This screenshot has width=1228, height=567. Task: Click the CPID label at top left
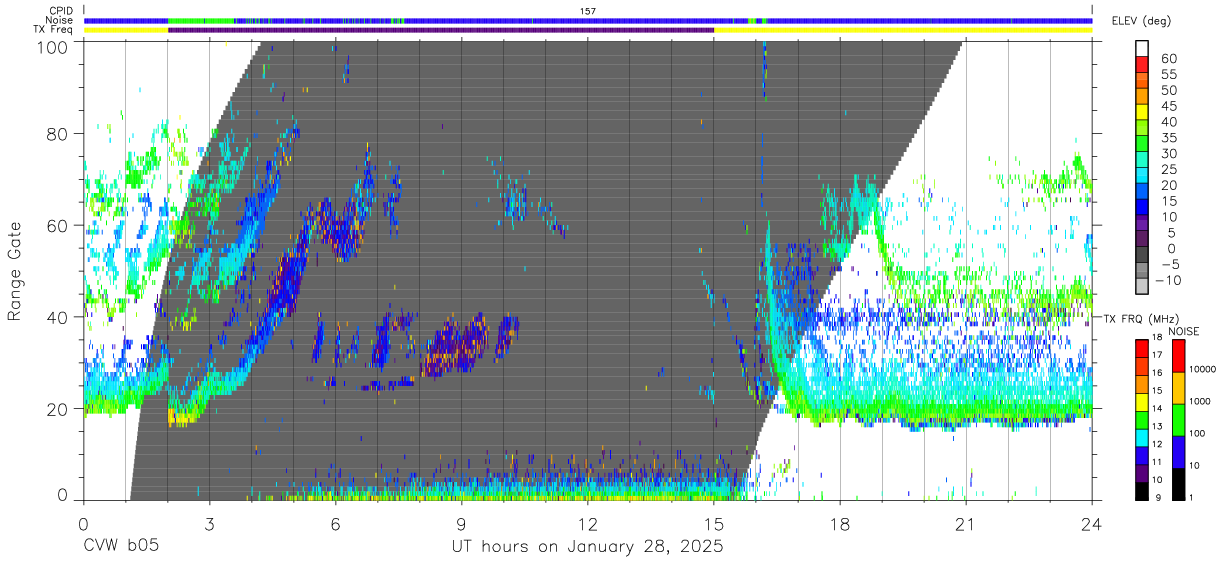tap(60, 11)
